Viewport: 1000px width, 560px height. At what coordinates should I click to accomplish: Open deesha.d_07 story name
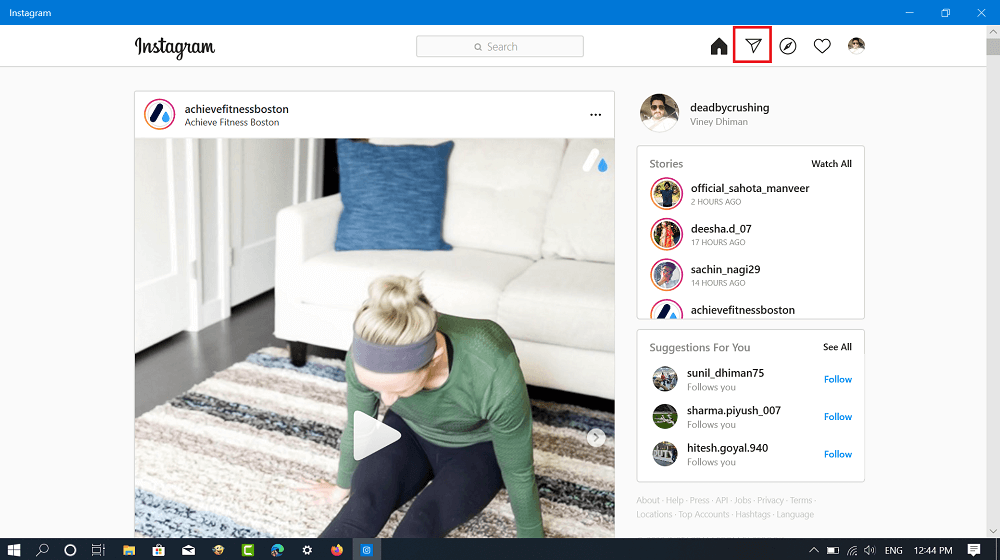click(x=721, y=229)
